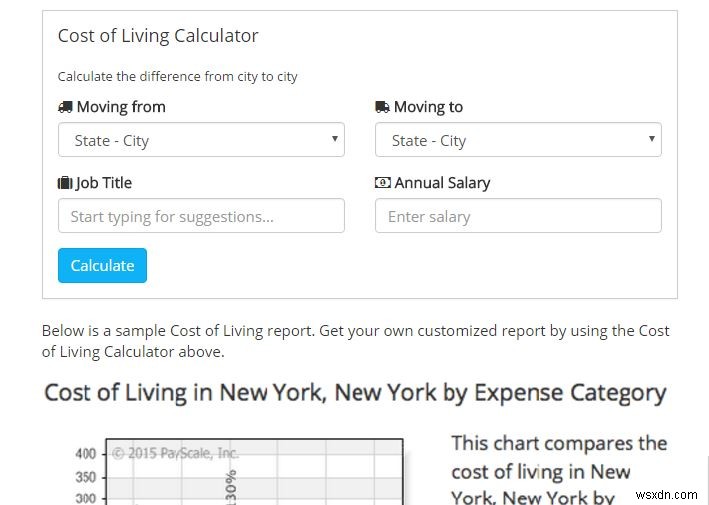Click the truck icon beside Moving from
Image resolution: width=709 pixels, height=505 pixels.
[x=65, y=107]
